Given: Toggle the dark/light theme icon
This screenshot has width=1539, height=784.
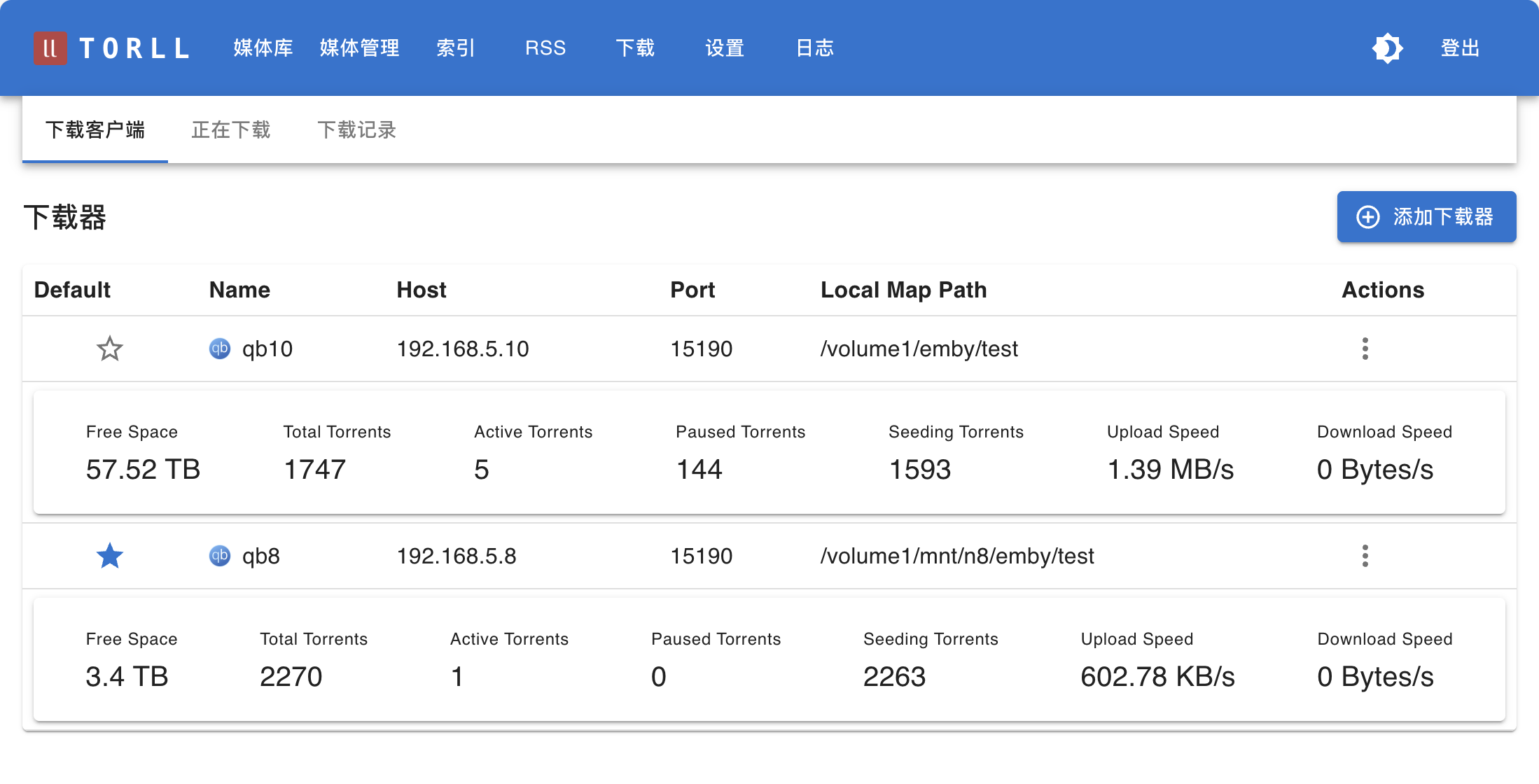Looking at the screenshot, I should coord(1387,48).
